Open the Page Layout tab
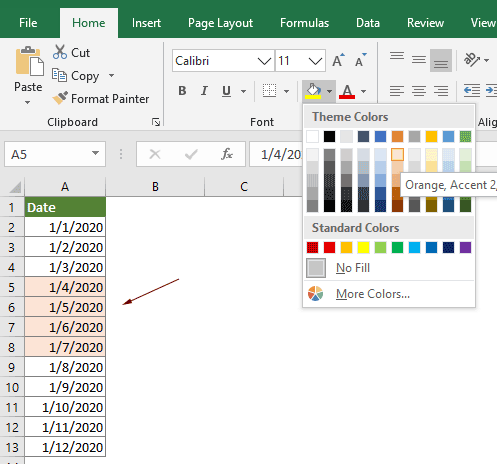This screenshot has height=464, width=497. coord(220,23)
